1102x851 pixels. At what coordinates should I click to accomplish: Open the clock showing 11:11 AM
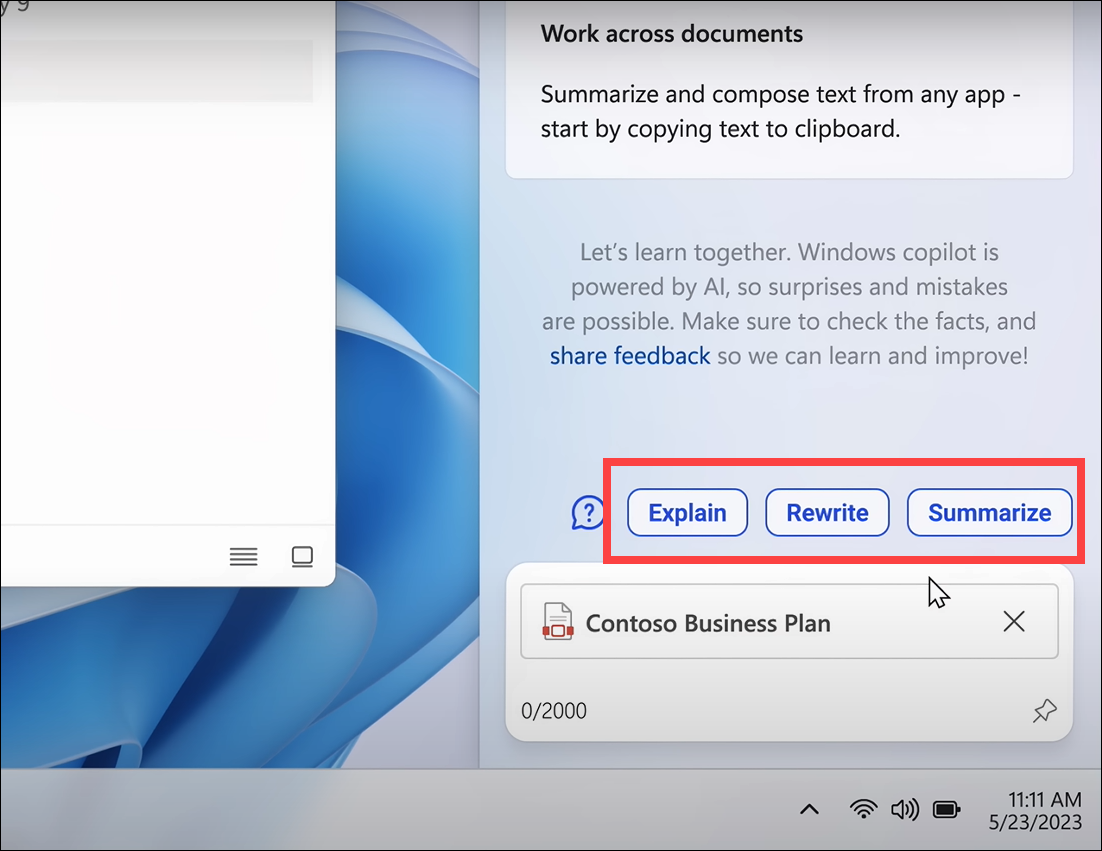pyautogui.click(x=1035, y=810)
